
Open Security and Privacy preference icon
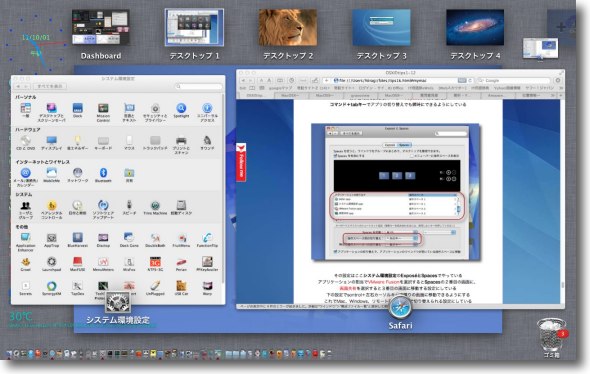[155, 109]
